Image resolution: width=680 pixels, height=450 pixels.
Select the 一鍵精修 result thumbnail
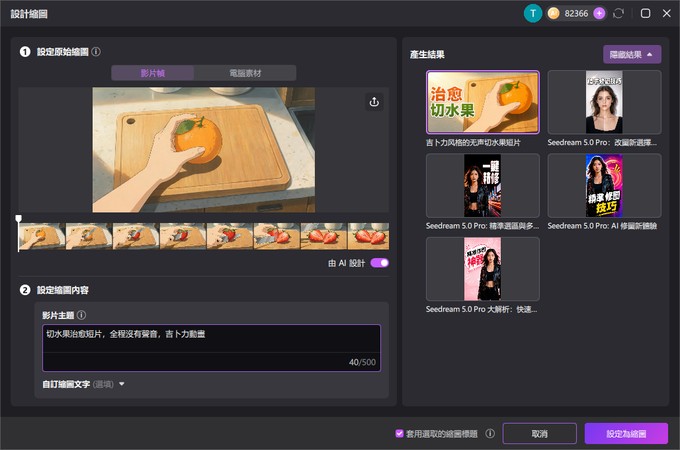coord(483,186)
